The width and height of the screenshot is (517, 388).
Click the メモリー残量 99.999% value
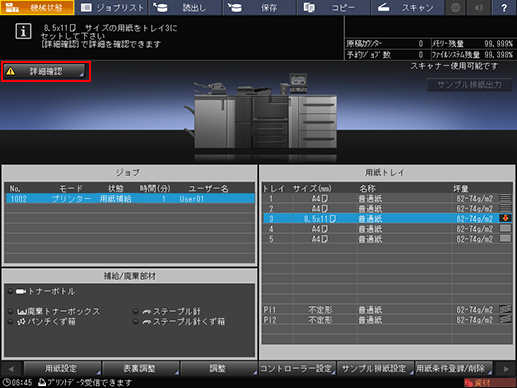pyautogui.click(x=498, y=44)
